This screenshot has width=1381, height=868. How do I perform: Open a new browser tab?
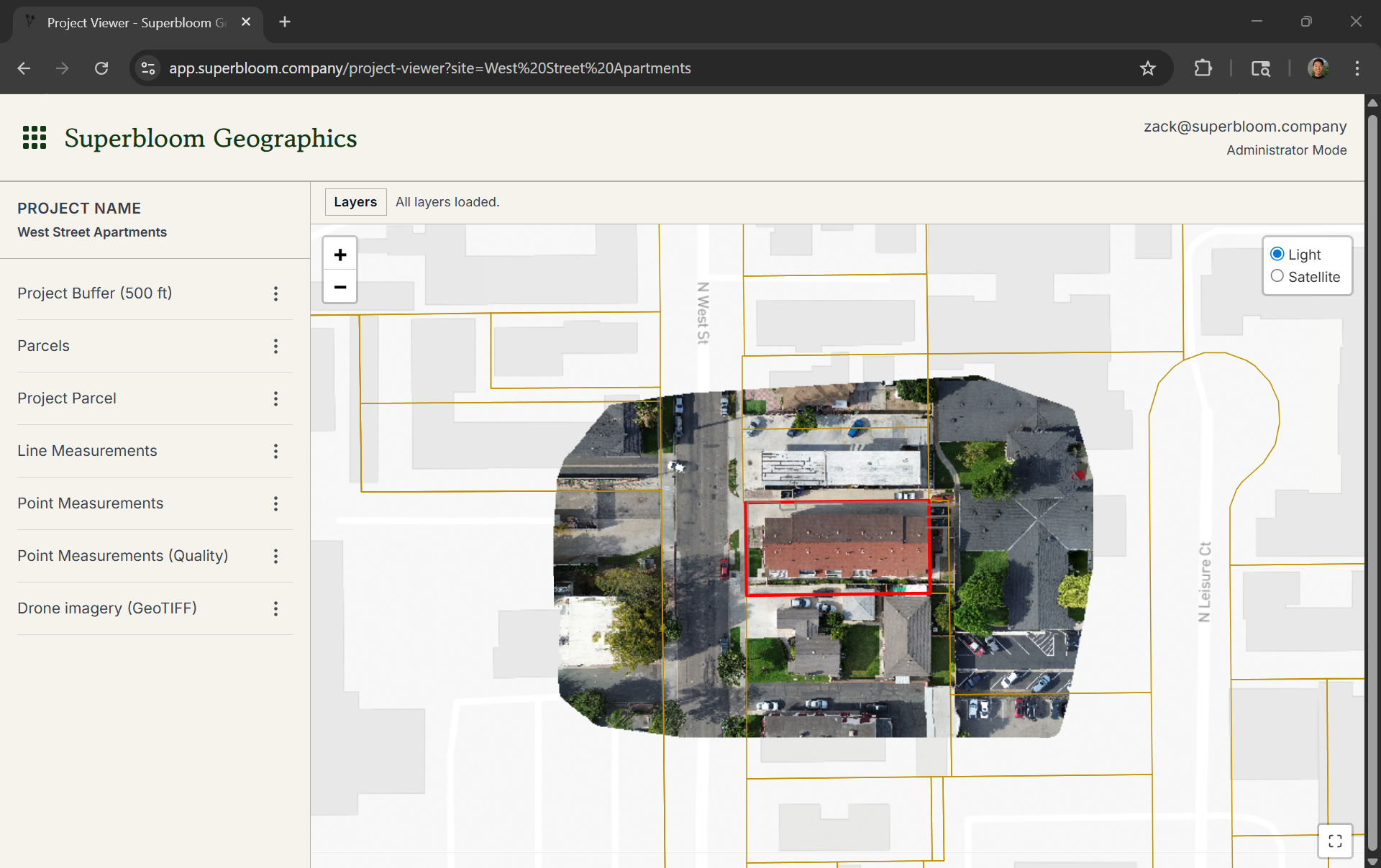tap(285, 22)
